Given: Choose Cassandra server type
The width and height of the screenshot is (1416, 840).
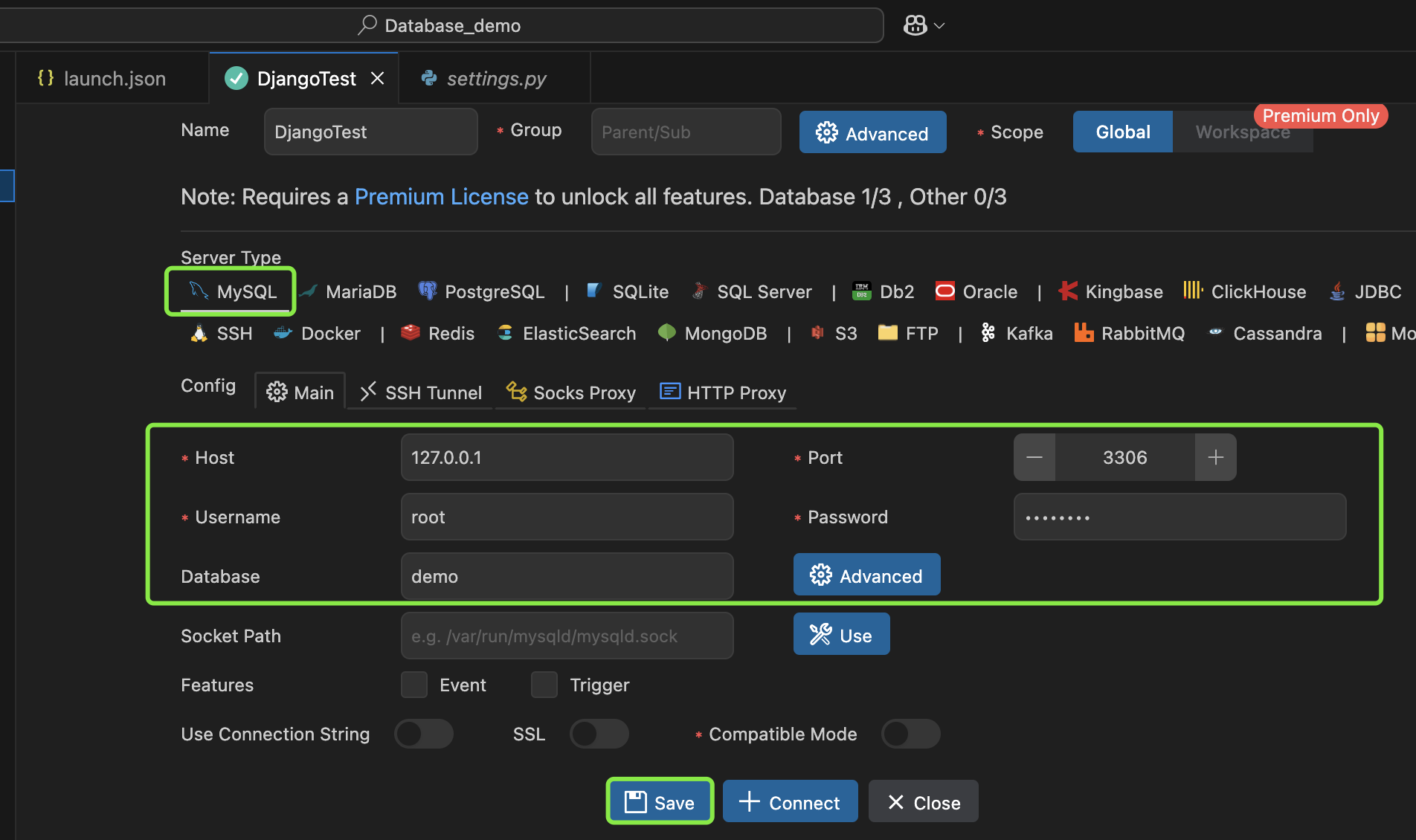Looking at the screenshot, I should click(x=1264, y=333).
